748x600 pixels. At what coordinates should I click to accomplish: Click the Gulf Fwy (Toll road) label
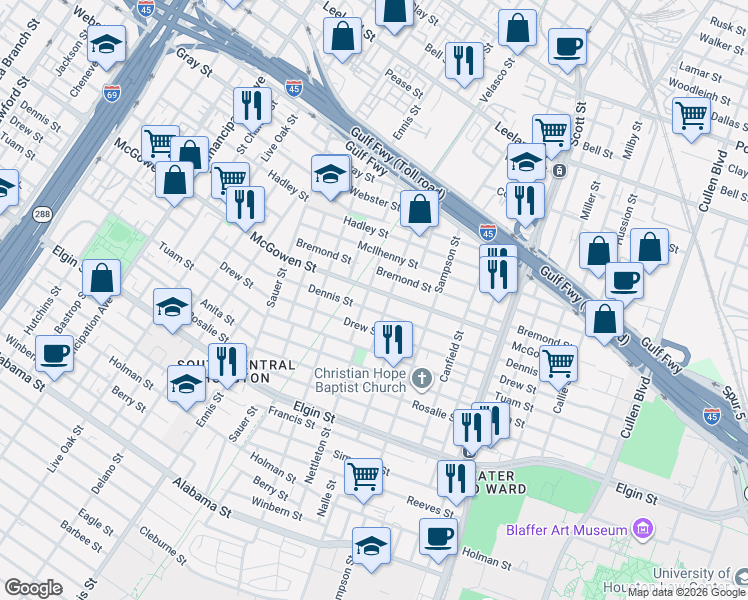pyautogui.click(x=397, y=164)
